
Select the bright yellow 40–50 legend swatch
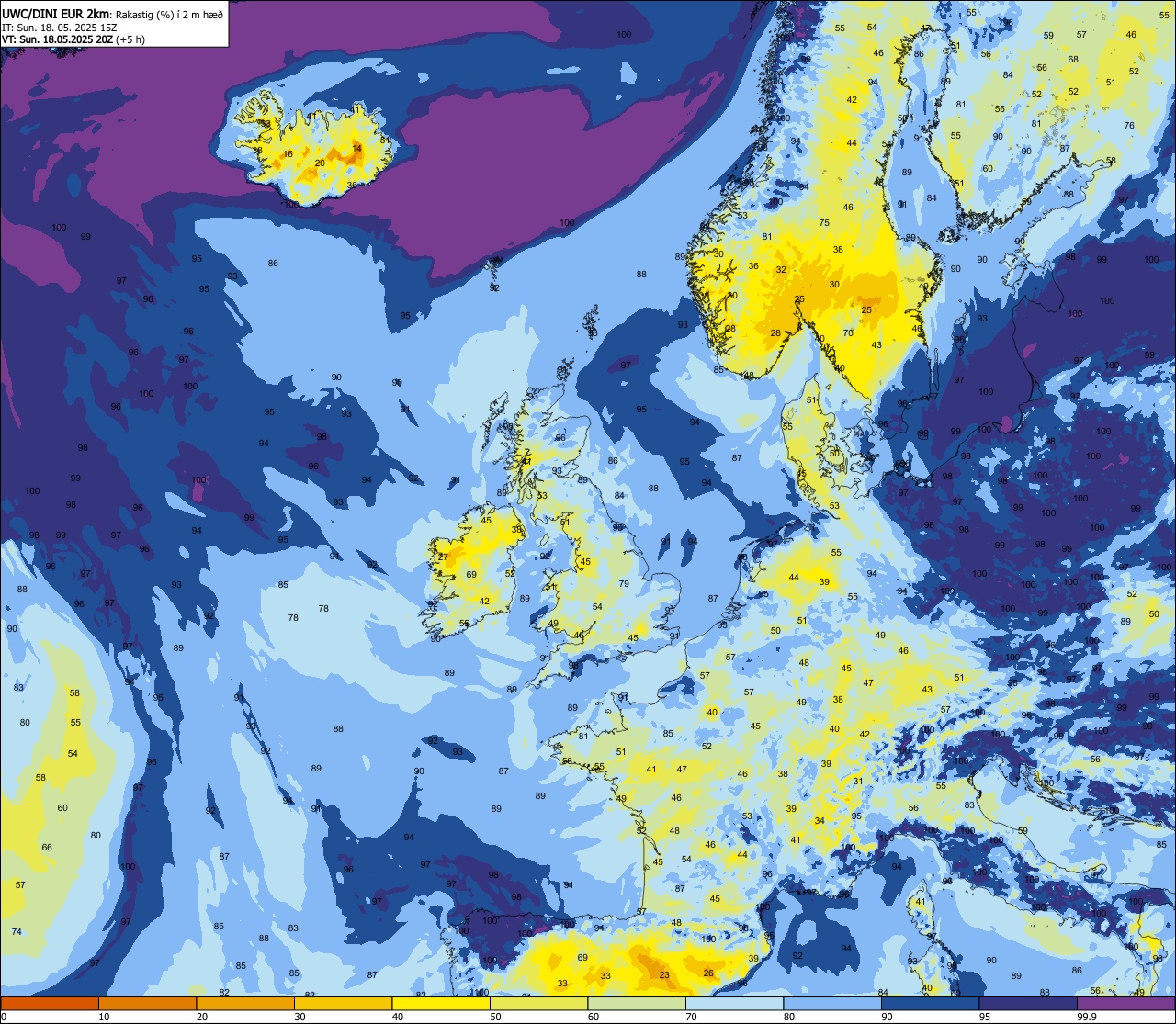[441, 1003]
